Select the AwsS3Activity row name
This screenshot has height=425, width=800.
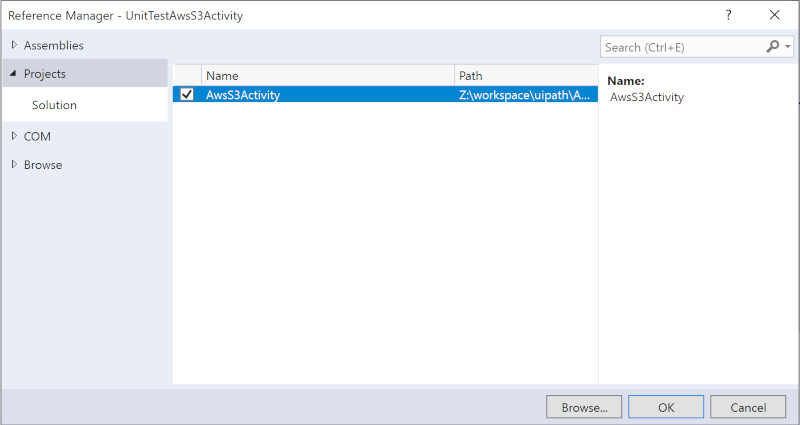243,95
